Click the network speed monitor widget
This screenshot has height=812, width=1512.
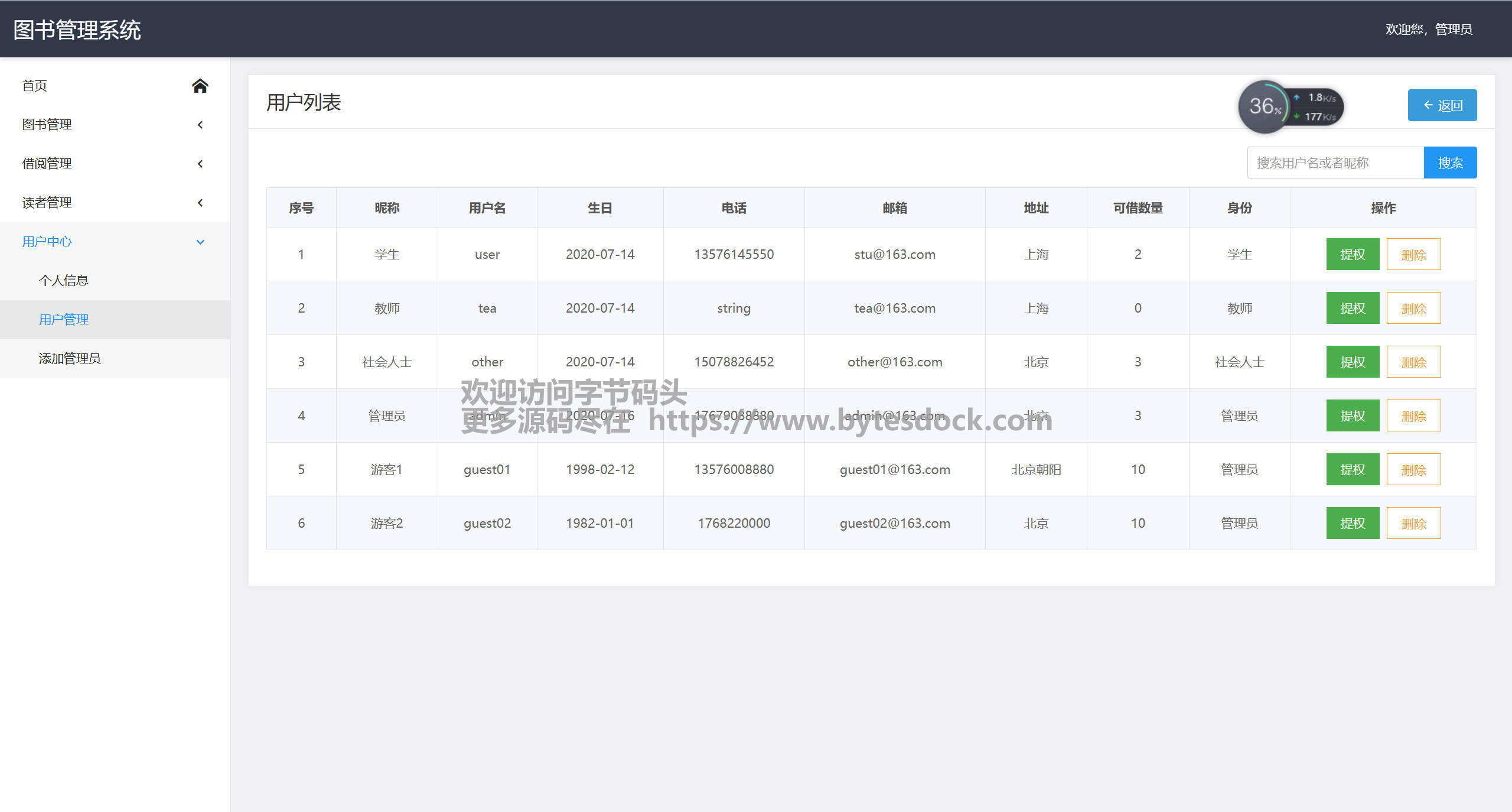[1290, 107]
